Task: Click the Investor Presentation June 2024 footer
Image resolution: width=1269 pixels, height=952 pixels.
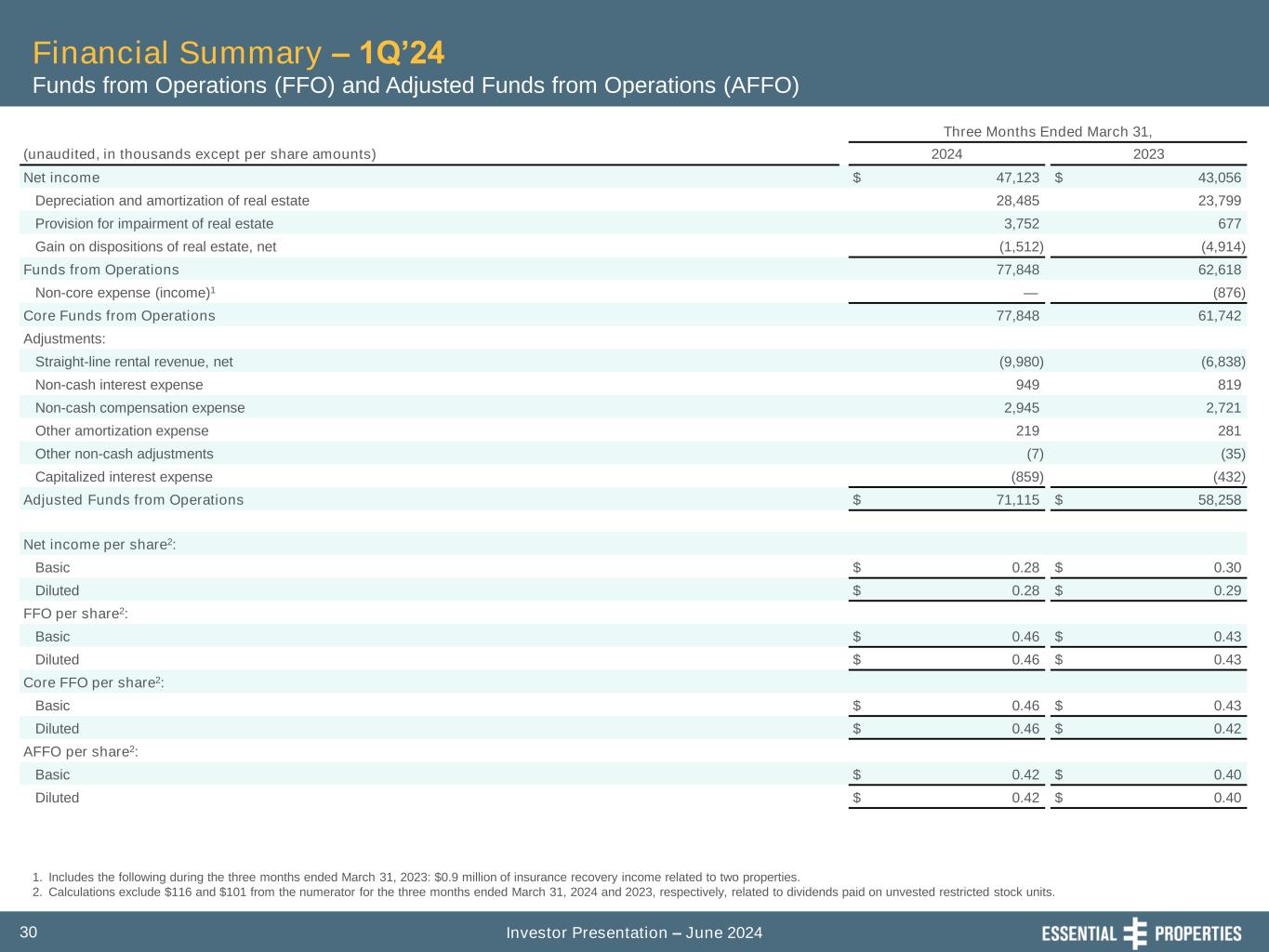Action: pos(634,932)
